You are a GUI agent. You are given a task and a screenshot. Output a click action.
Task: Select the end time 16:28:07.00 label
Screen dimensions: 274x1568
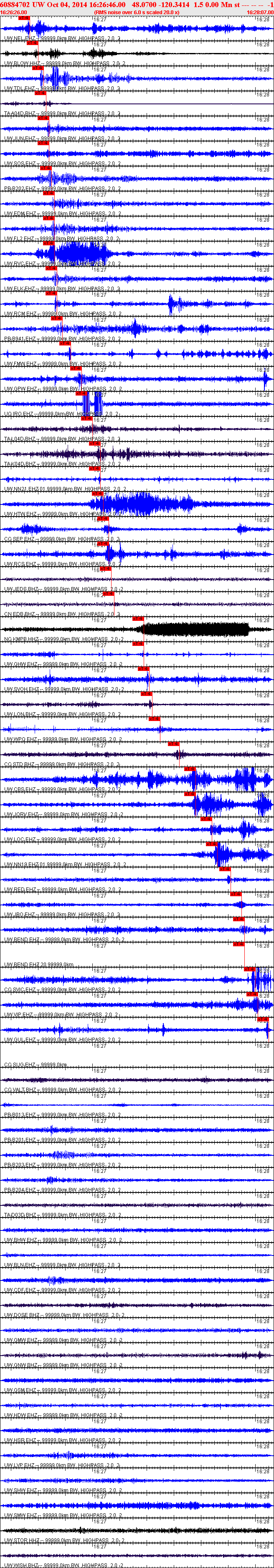(260, 12)
